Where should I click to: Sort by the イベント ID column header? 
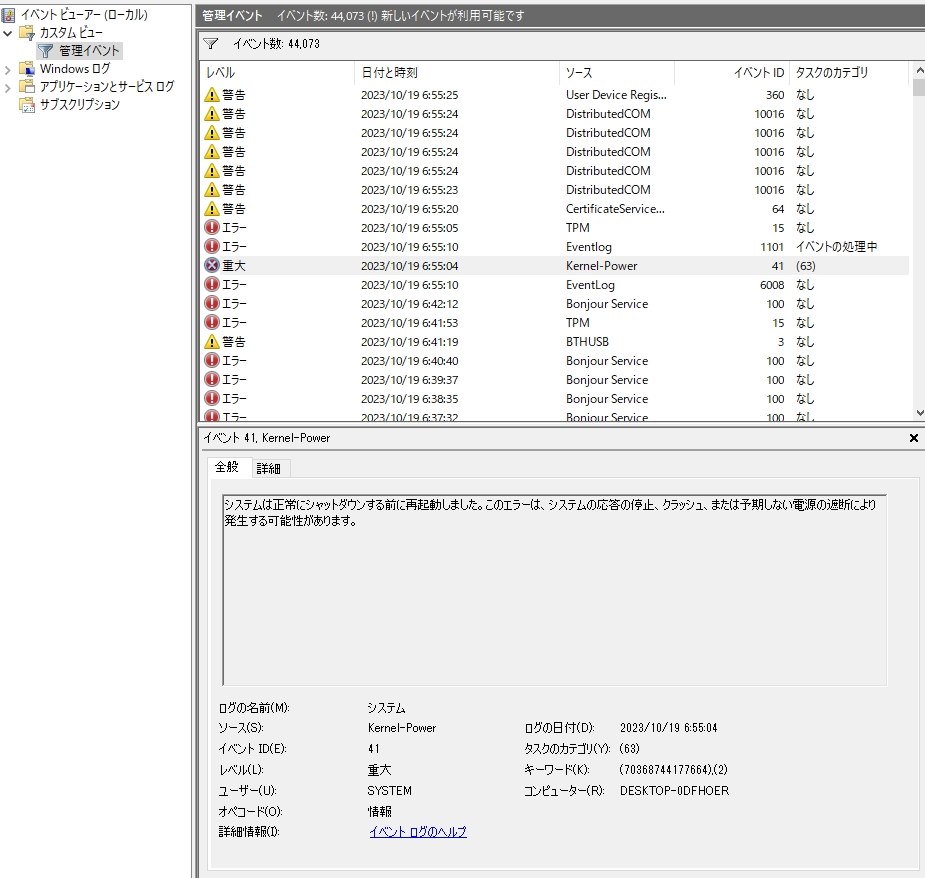click(732, 73)
